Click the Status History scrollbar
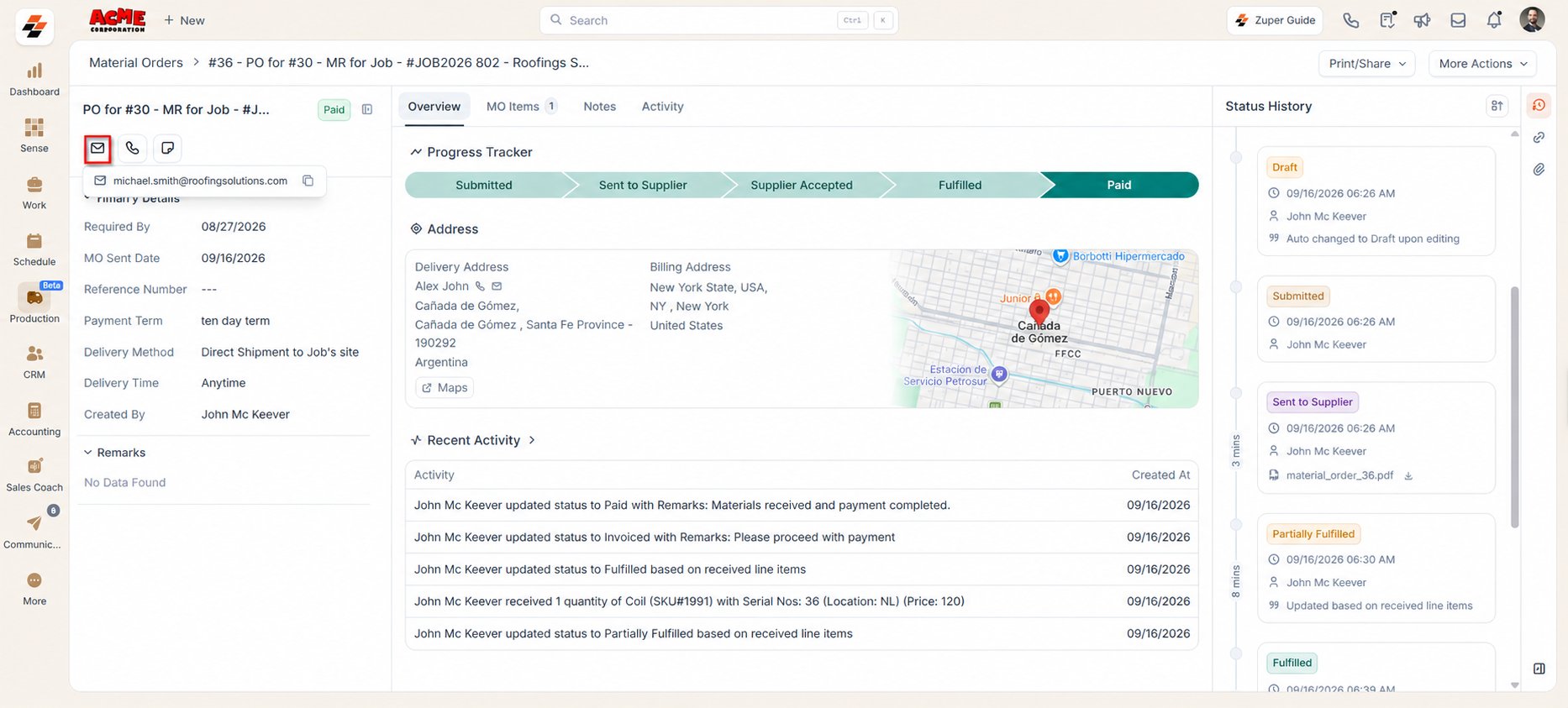This screenshot has height=708, width=1568. pos(1515,407)
